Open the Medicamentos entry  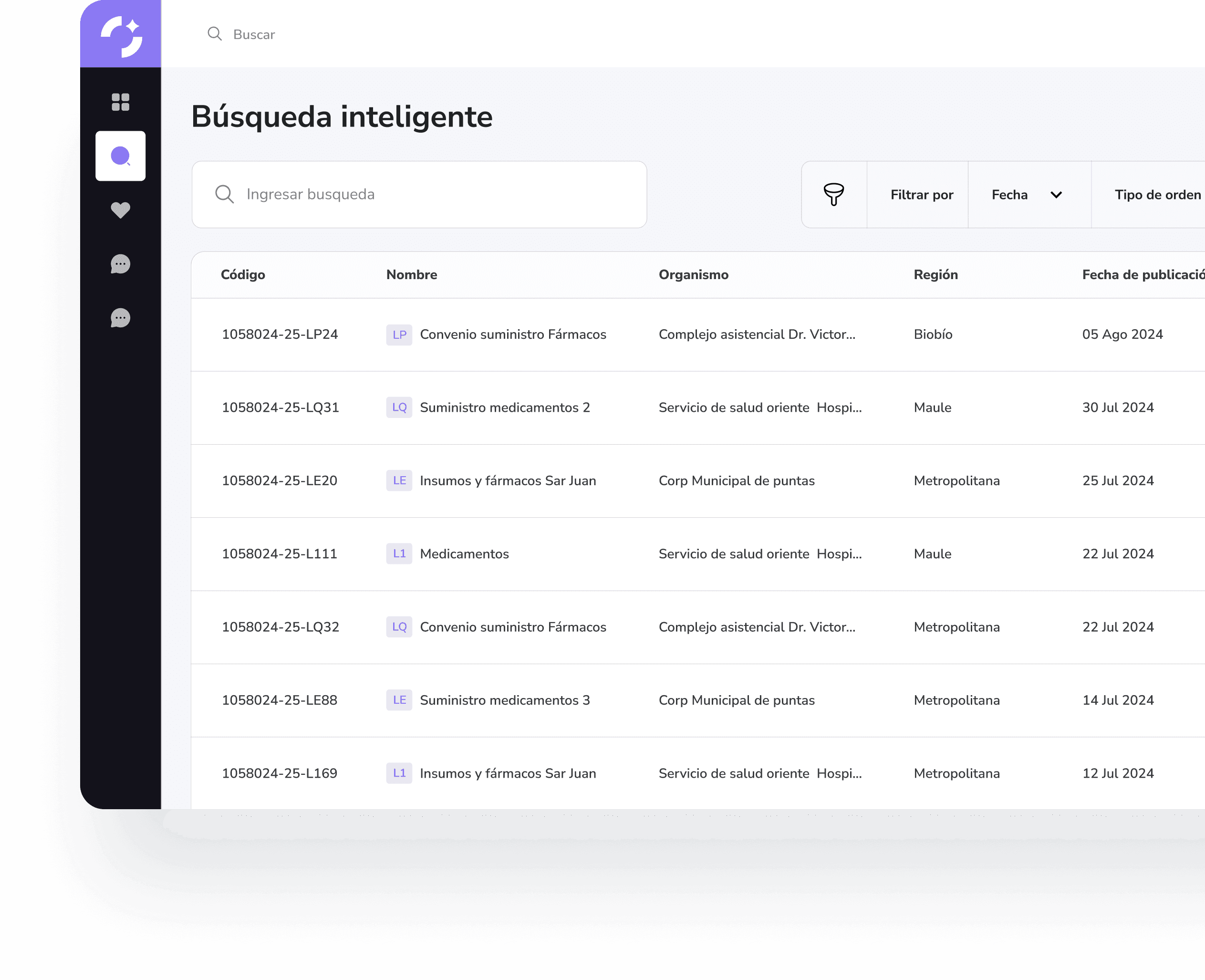(464, 554)
